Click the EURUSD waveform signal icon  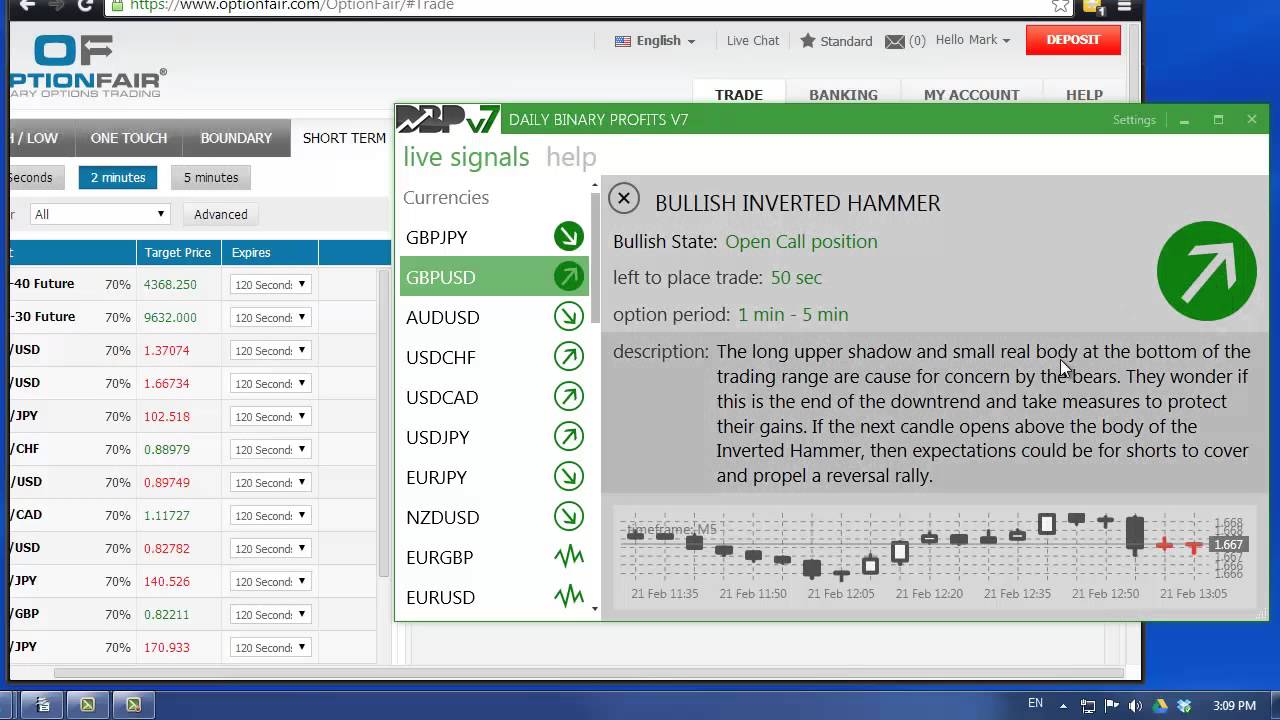569,597
